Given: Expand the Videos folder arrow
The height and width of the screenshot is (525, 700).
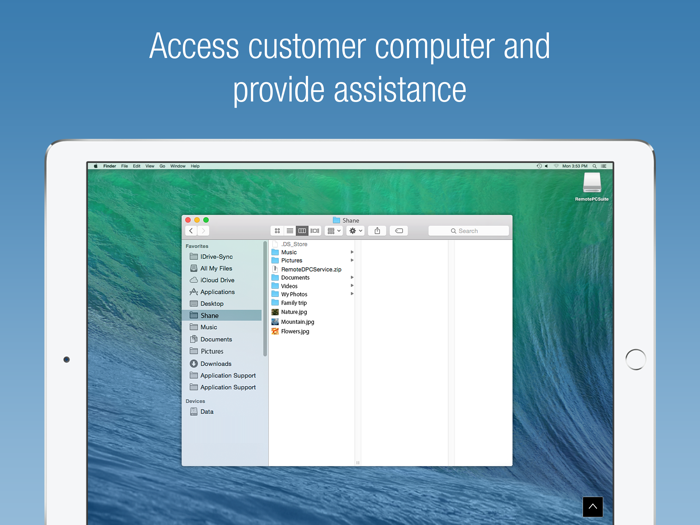Looking at the screenshot, I should [x=352, y=286].
